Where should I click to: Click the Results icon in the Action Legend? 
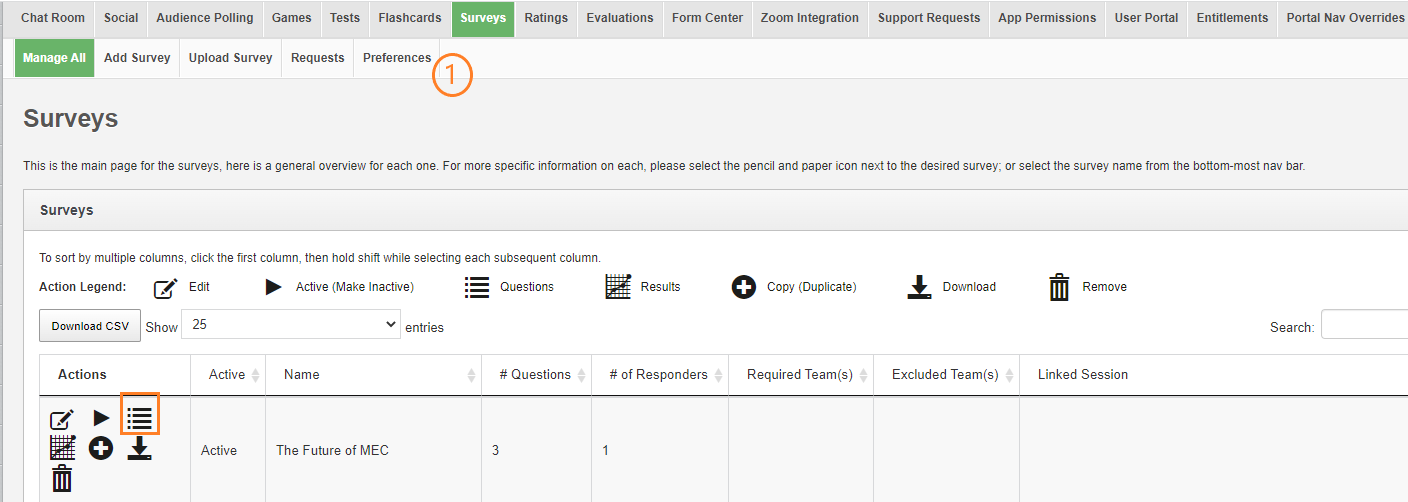click(x=619, y=287)
